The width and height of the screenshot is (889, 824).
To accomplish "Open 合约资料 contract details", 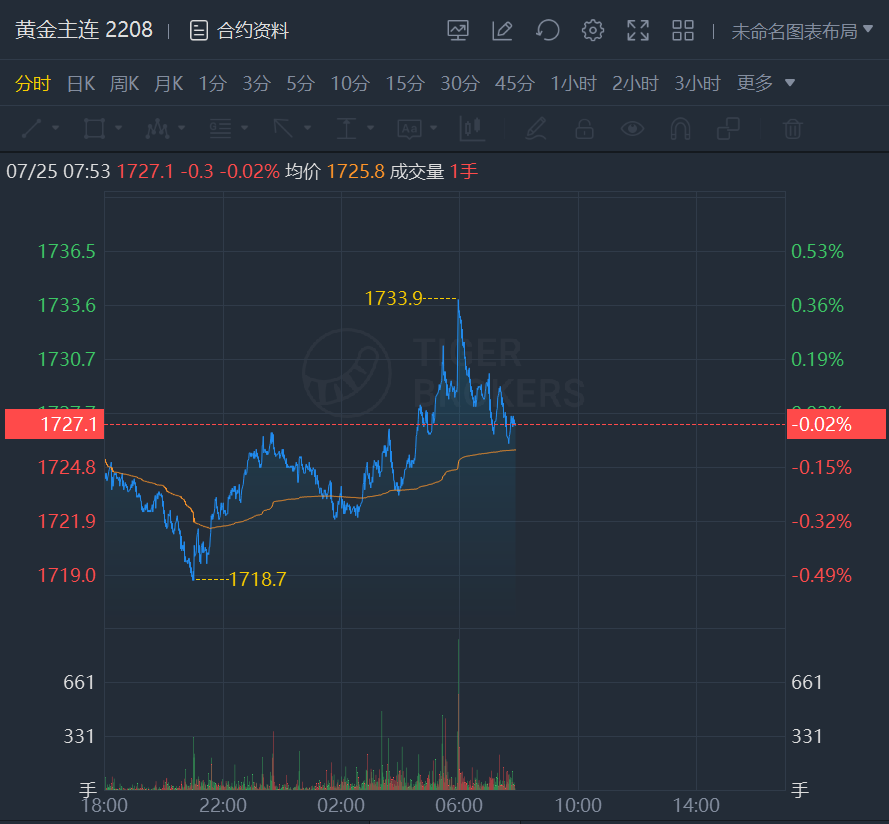I will tap(240, 31).
